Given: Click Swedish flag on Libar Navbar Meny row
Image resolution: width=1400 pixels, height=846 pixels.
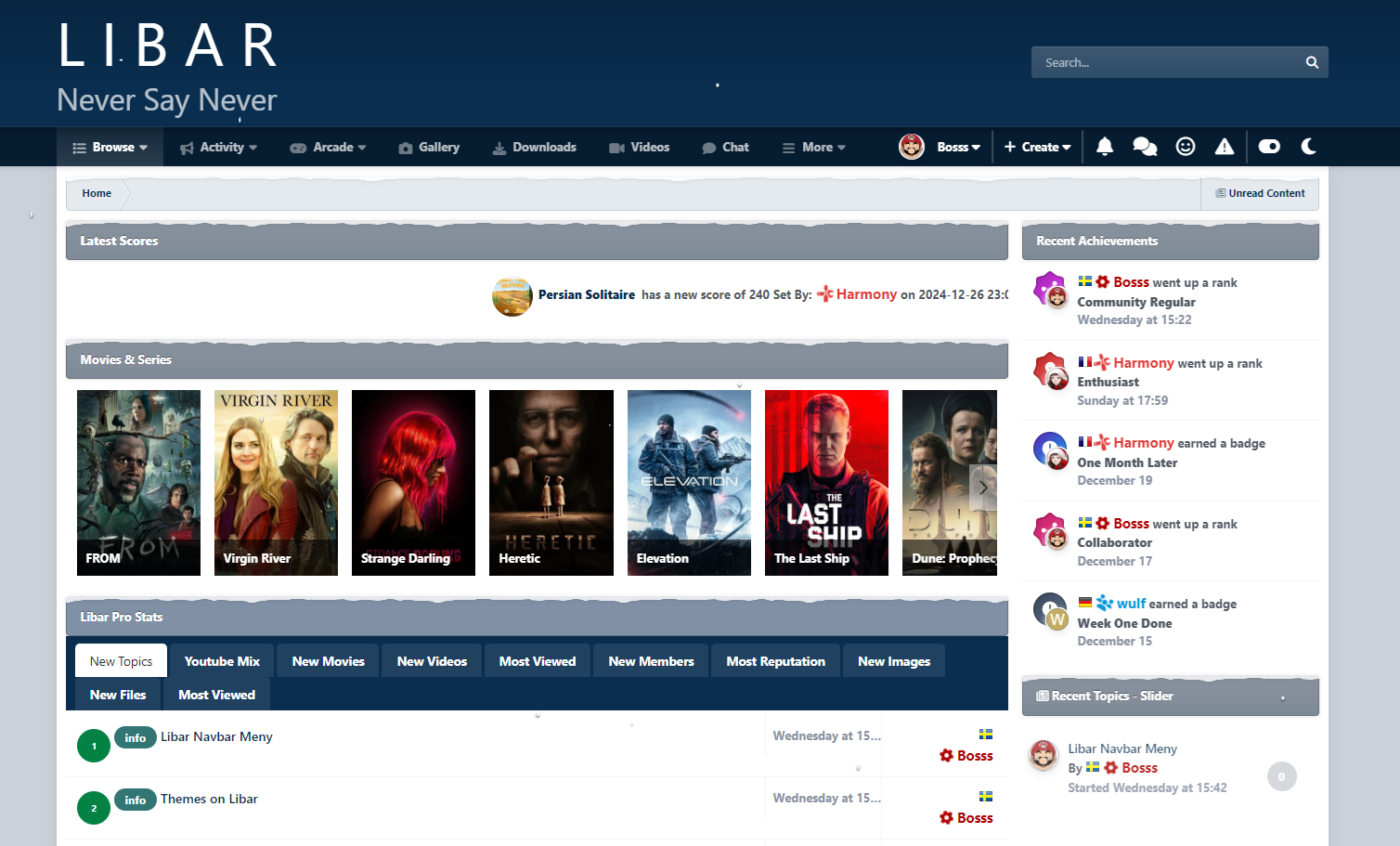Looking at the screenshot, I should click(x=986, y=734).
